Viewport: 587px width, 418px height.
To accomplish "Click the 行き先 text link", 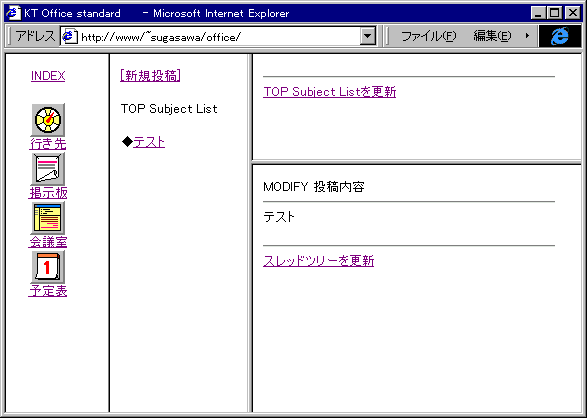I will (48, 144).
